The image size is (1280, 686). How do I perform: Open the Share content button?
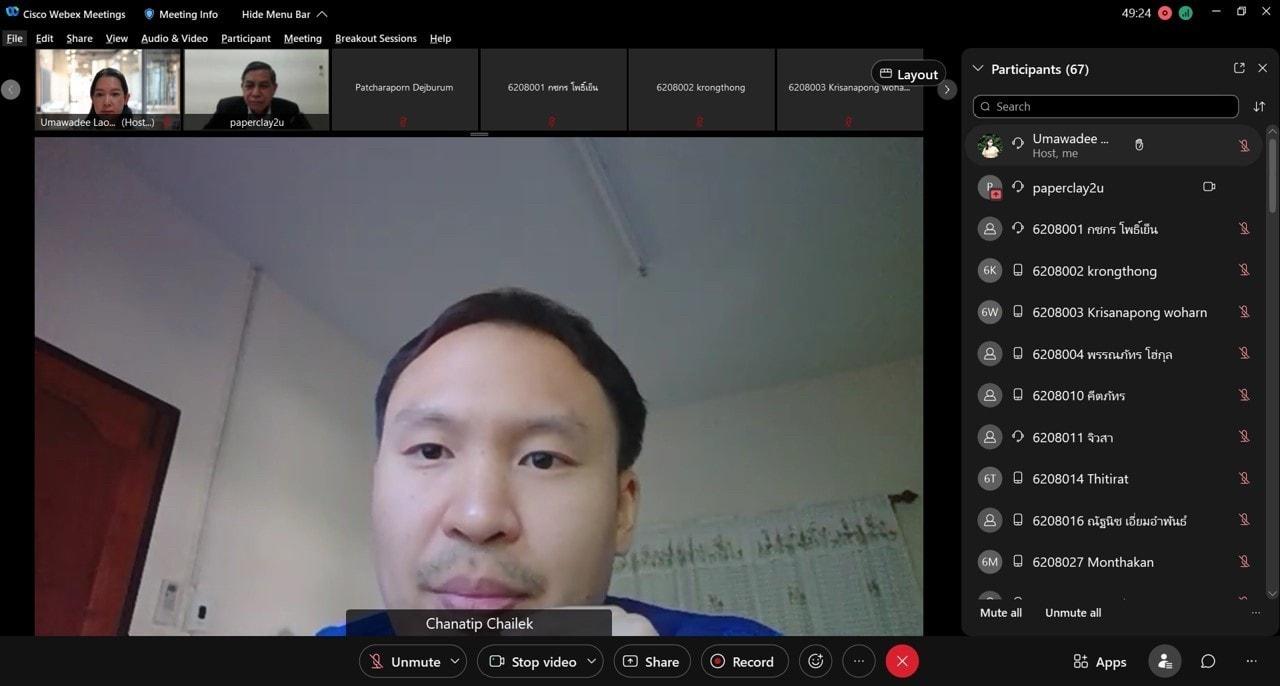(651, 661)
